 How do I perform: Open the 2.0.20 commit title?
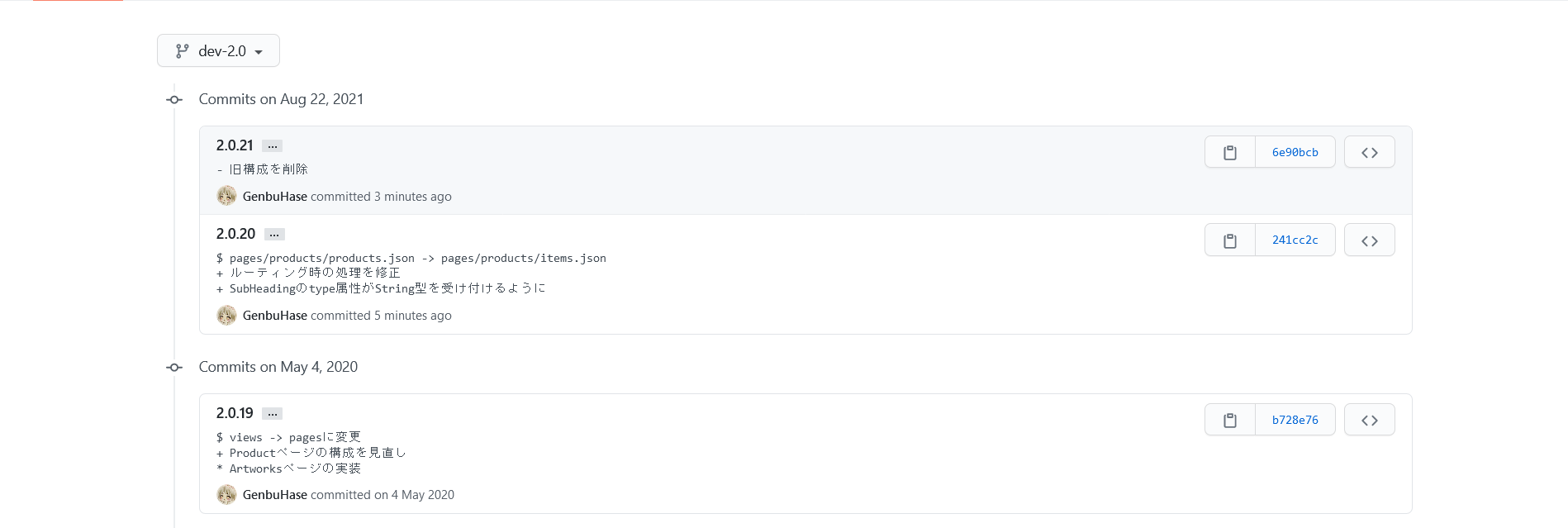235,234
